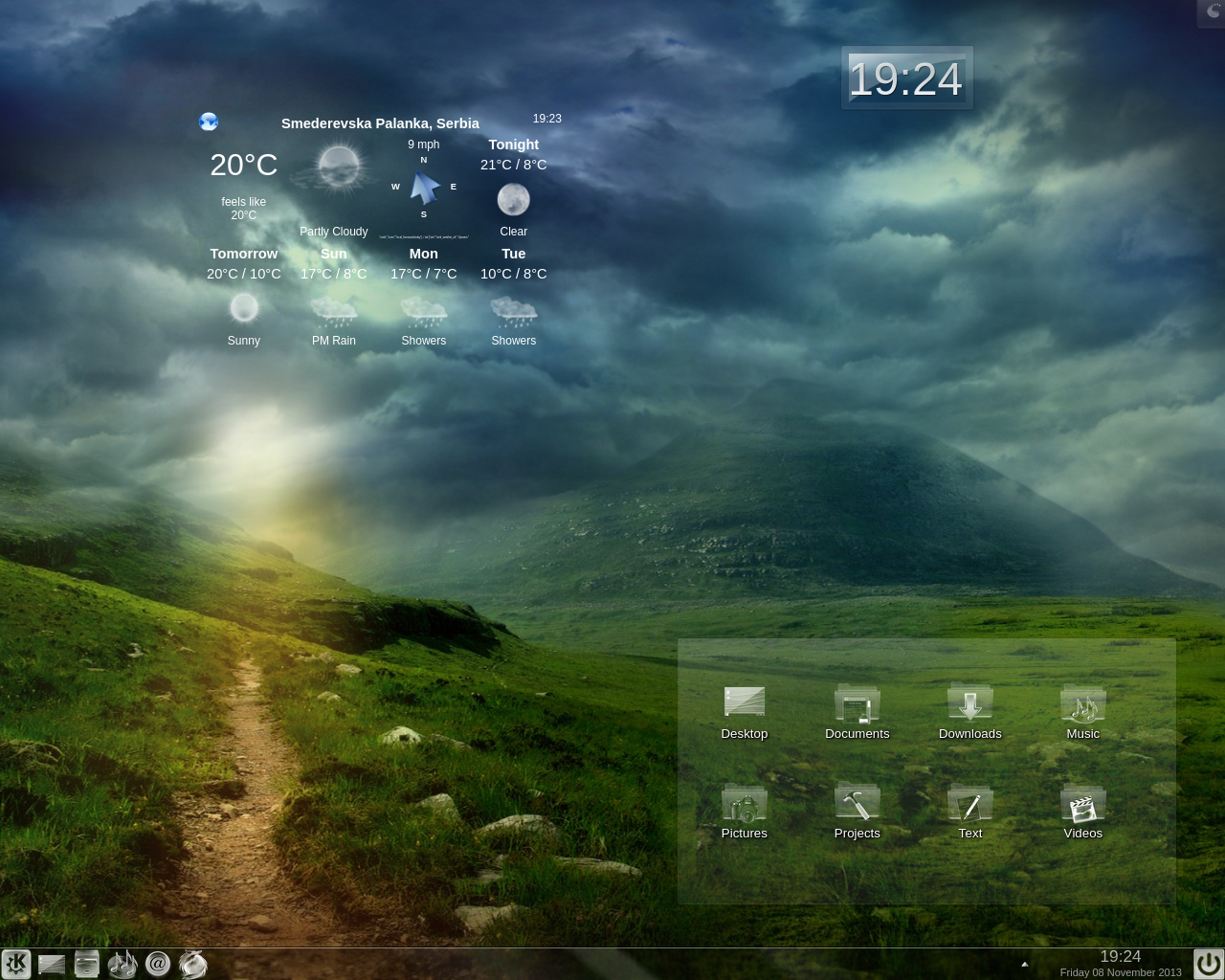
Task: Open the Downloads folder
Action: coord(970,702)
